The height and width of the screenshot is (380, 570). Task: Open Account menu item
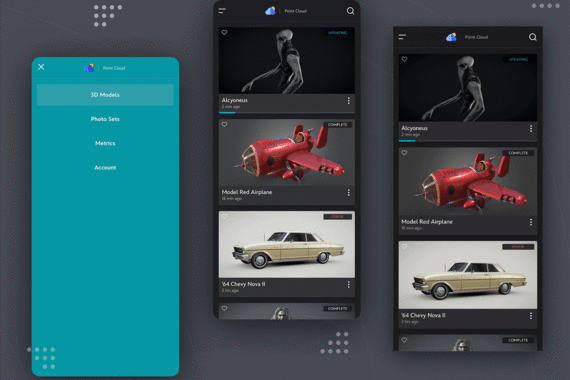[x=105, y=168]
